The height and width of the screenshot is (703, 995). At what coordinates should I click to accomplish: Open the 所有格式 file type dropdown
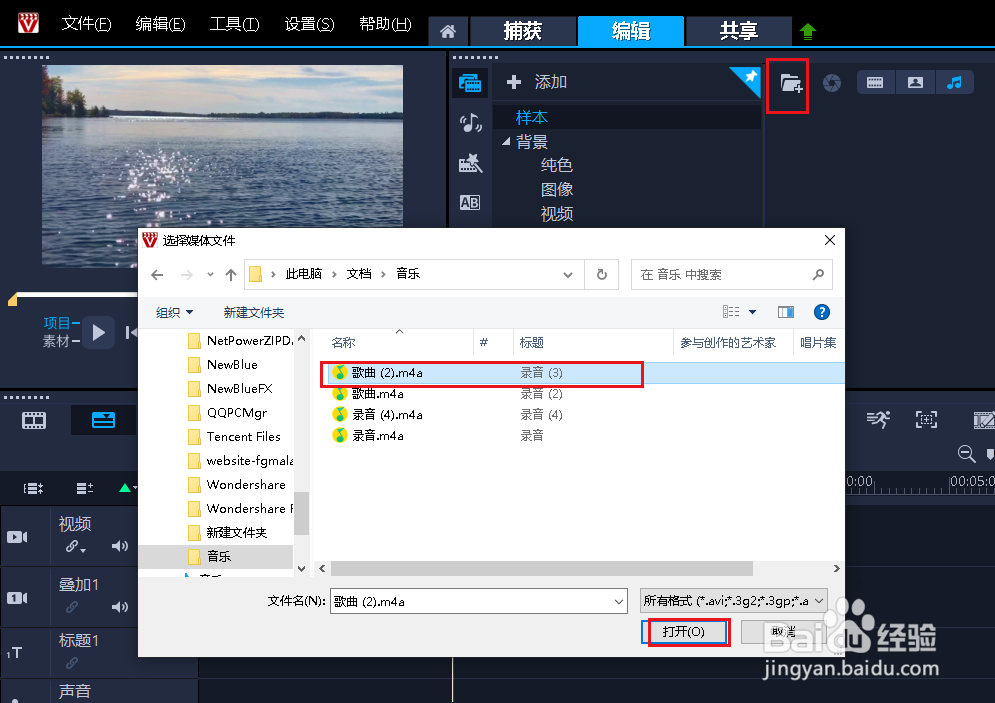pos(734,601)
